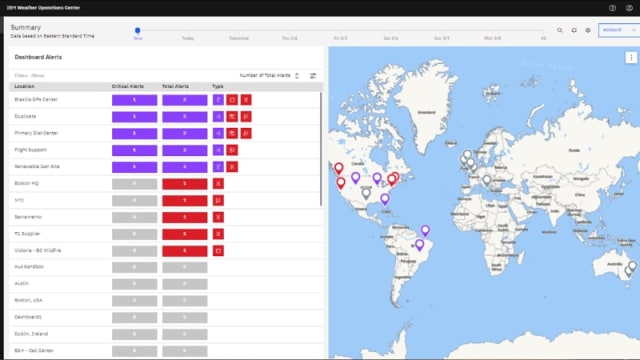Open the Austin location row

tap(22, 283)
